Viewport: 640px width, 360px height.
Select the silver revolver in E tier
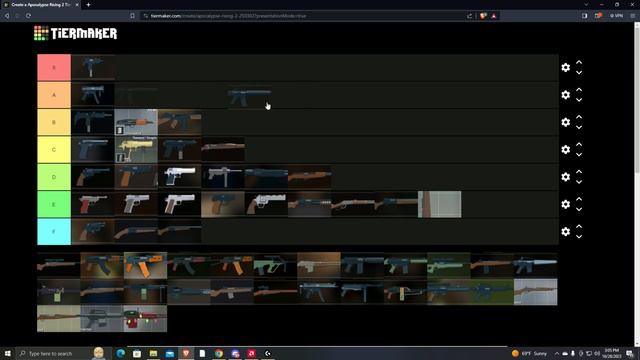click(266, 204)
